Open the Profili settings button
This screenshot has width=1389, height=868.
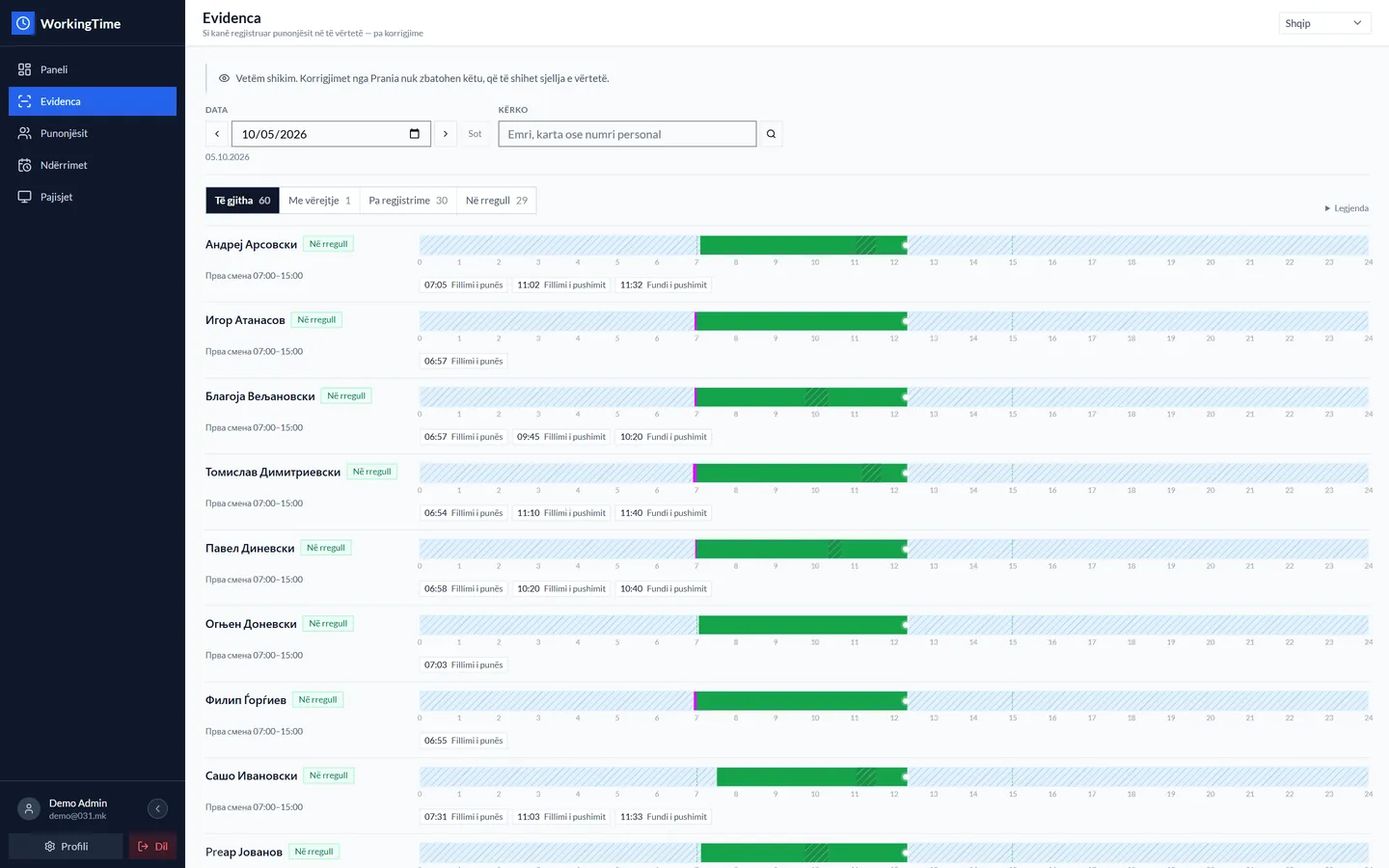point(66,846)
